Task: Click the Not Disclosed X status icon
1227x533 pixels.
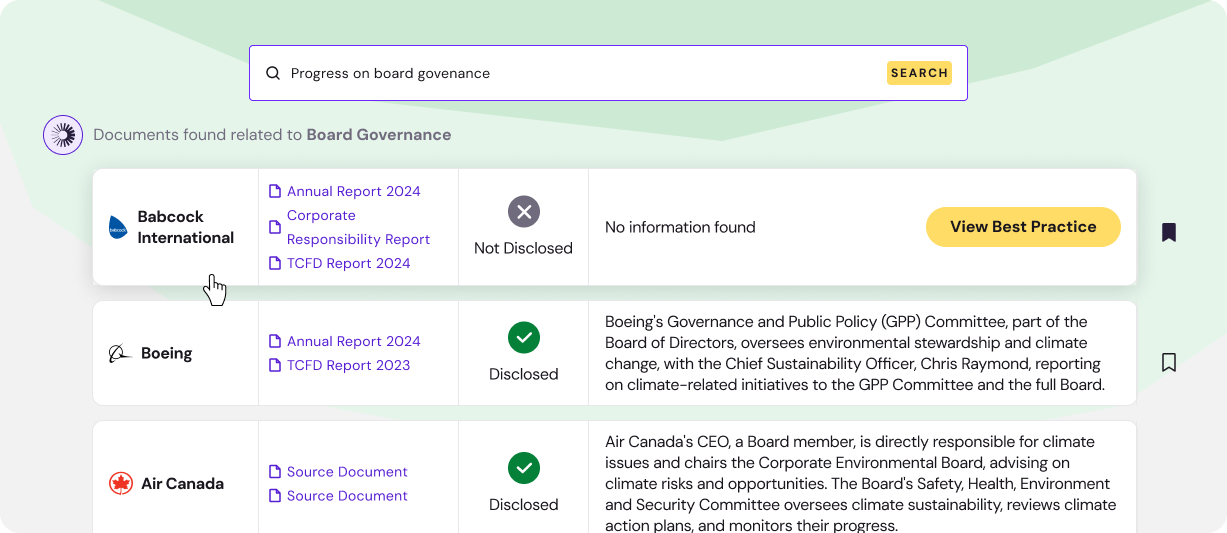Action: tap(523, 212)
